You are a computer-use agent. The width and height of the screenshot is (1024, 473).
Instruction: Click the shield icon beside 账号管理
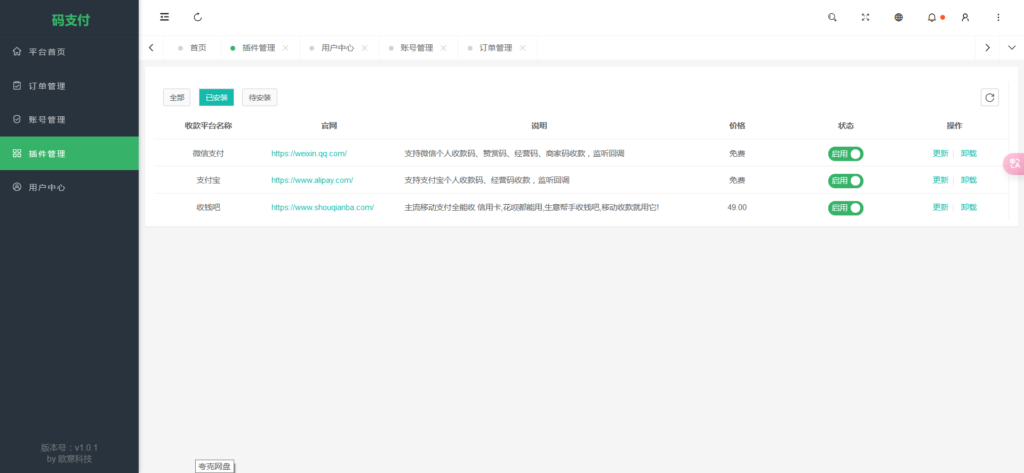[17, 120]
